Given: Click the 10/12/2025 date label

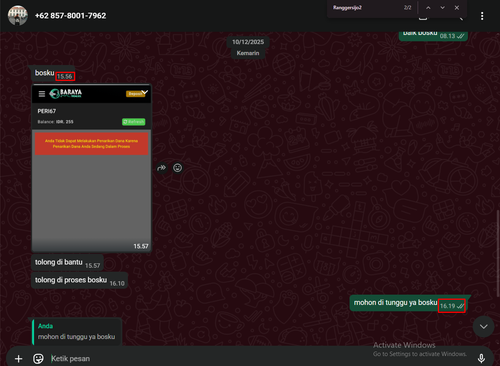Looking at the screenshot, I should pyautogui.click(x=248, y=42).
